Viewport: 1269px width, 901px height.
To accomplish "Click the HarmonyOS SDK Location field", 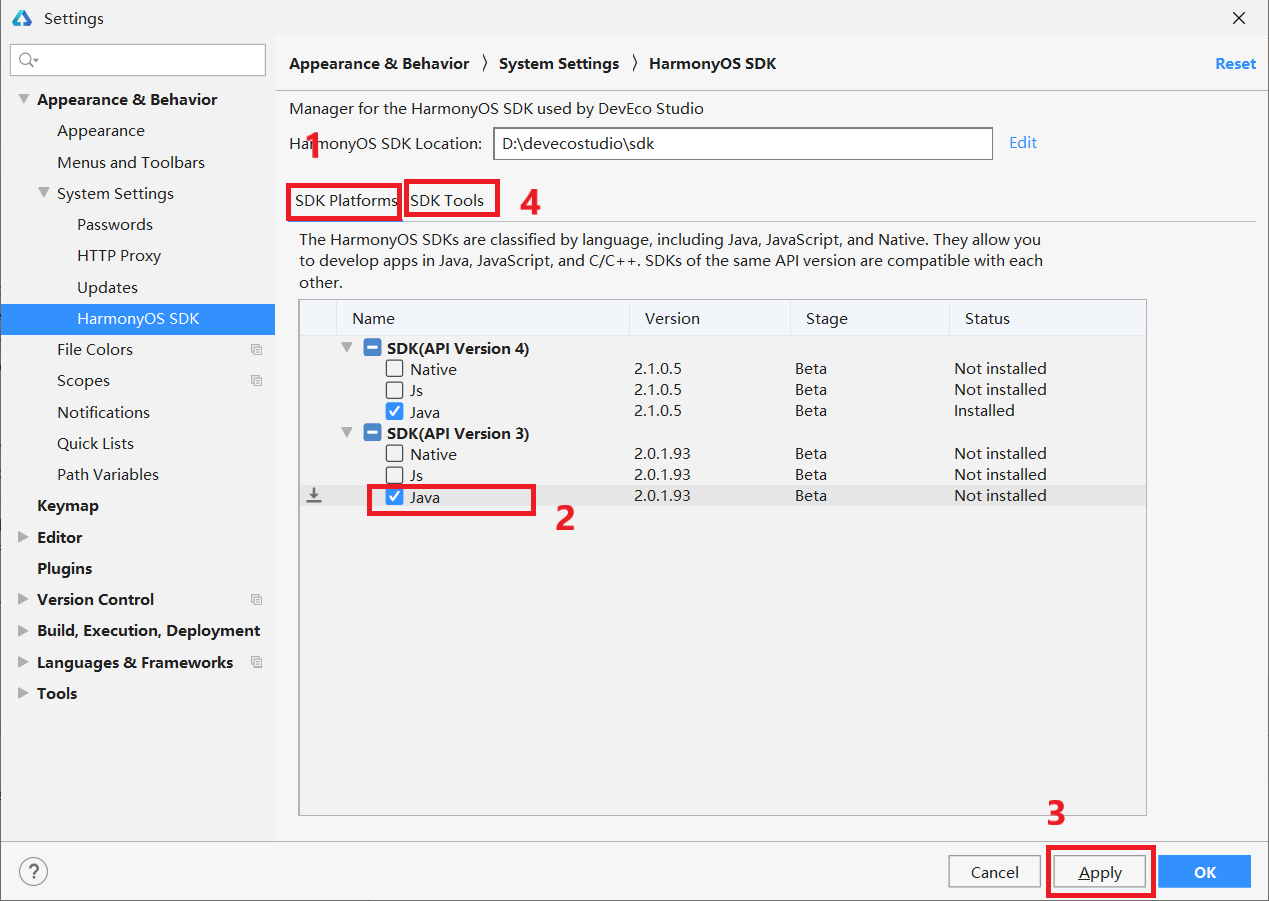I will pyautogui.click(x=743, y=143).
